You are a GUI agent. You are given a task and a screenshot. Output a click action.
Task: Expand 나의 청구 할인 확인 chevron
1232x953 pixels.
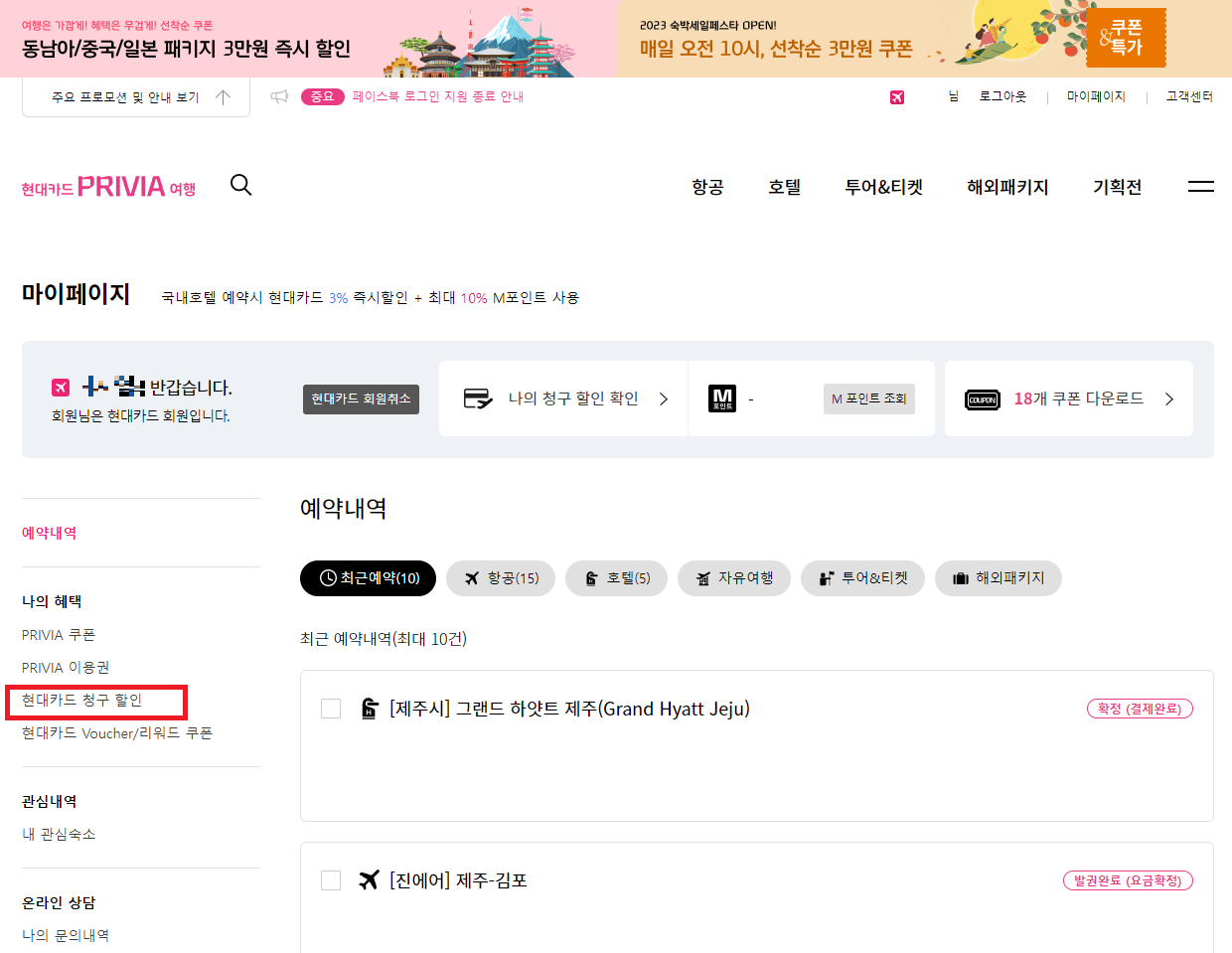tap(664, 398)
